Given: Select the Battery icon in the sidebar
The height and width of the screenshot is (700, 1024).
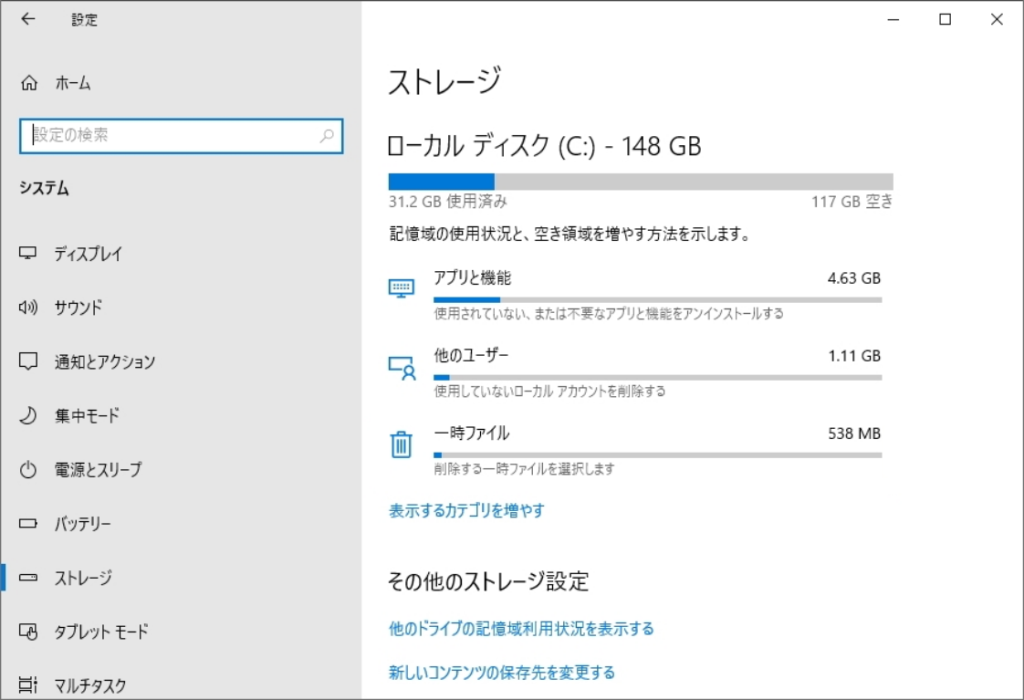Looking at the screenshot, I should click(28, 523).
